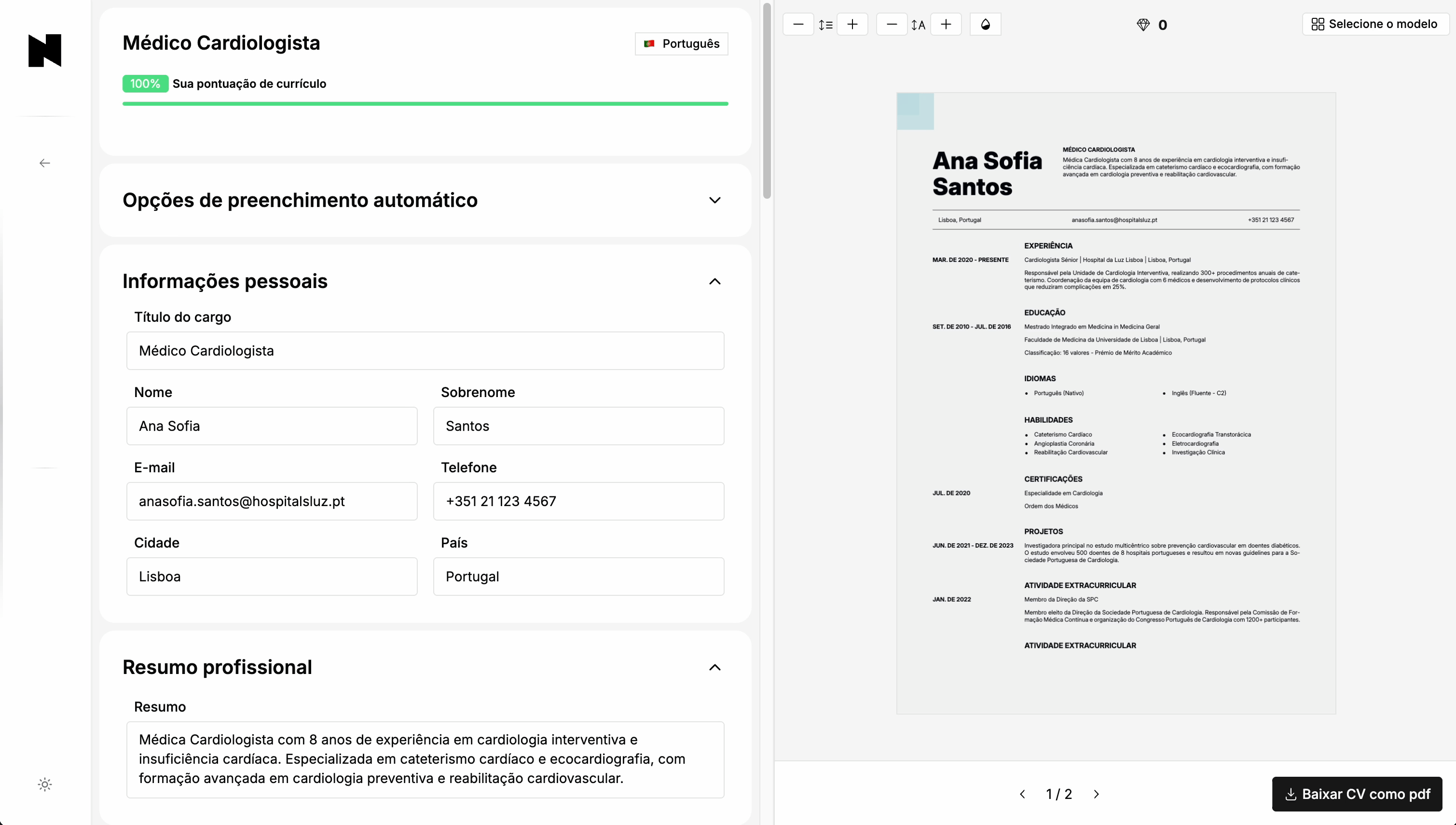Open the Português language dropdown
The width and height of the screenshot is (1456, 825).
pos(682,43)
